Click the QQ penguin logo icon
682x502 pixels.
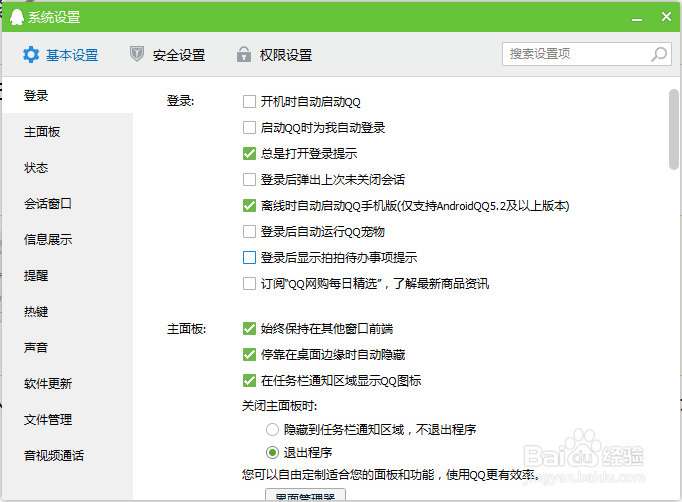click(x=17, y=17)
